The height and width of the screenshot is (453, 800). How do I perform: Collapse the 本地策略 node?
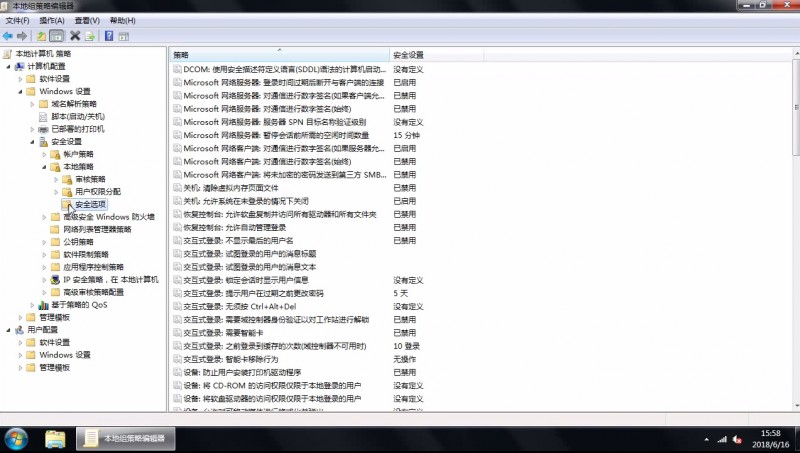point(44,167)
